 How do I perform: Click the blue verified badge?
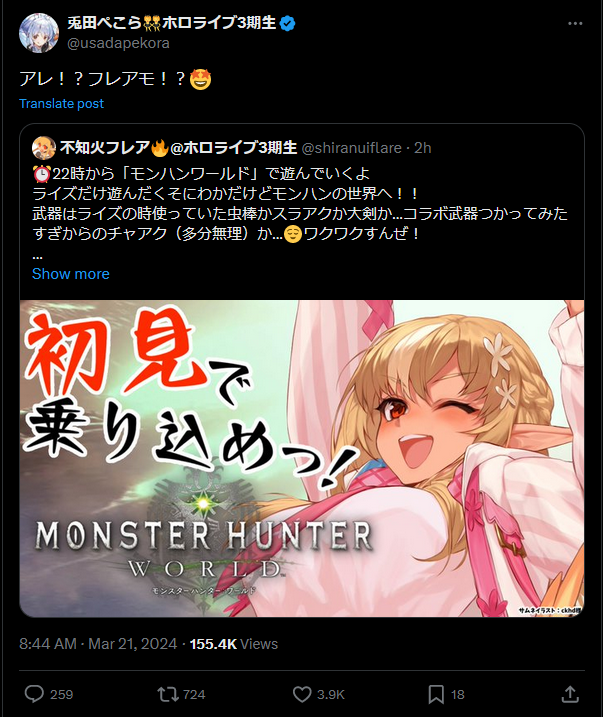coord(287,23)
